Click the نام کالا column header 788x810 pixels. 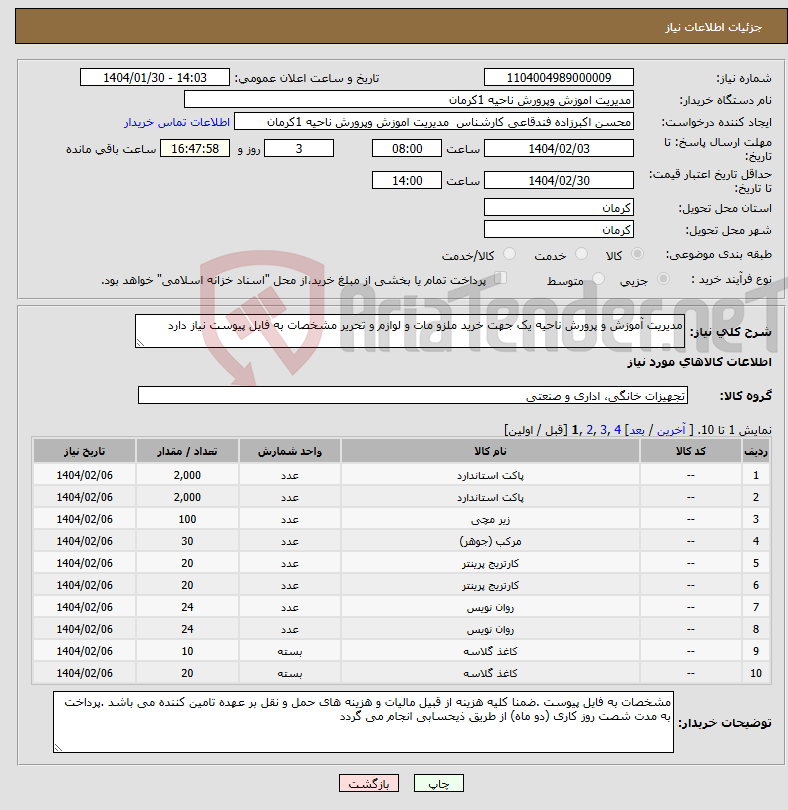coord(490,451)
